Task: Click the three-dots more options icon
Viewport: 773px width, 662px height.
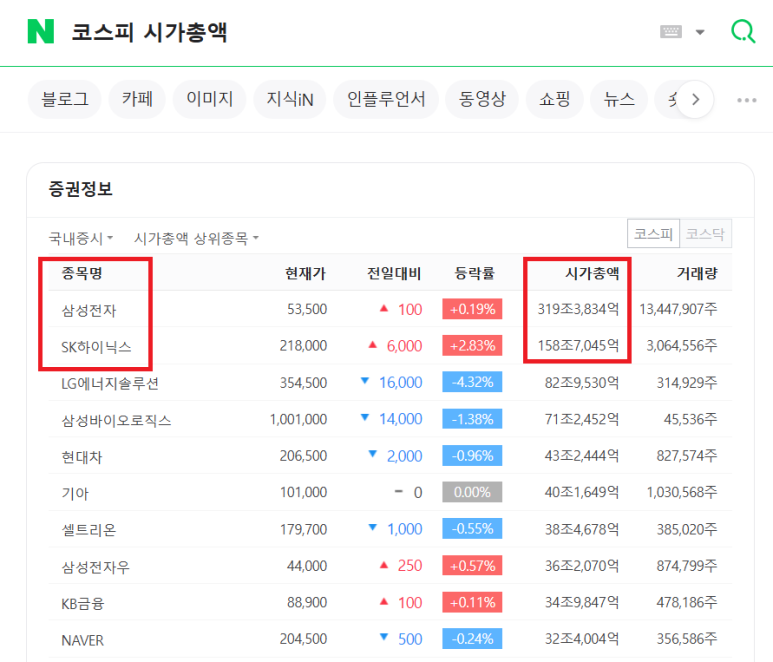Action: (746, 100)
